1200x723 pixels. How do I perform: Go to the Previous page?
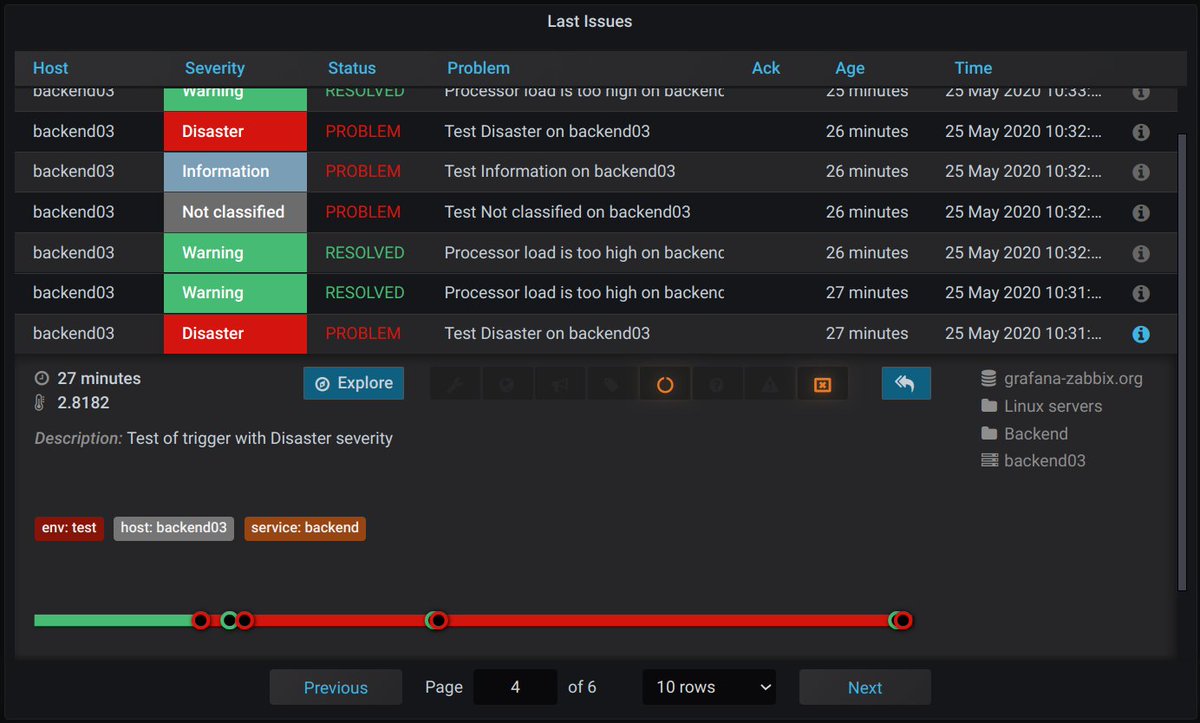pos(336,687)
